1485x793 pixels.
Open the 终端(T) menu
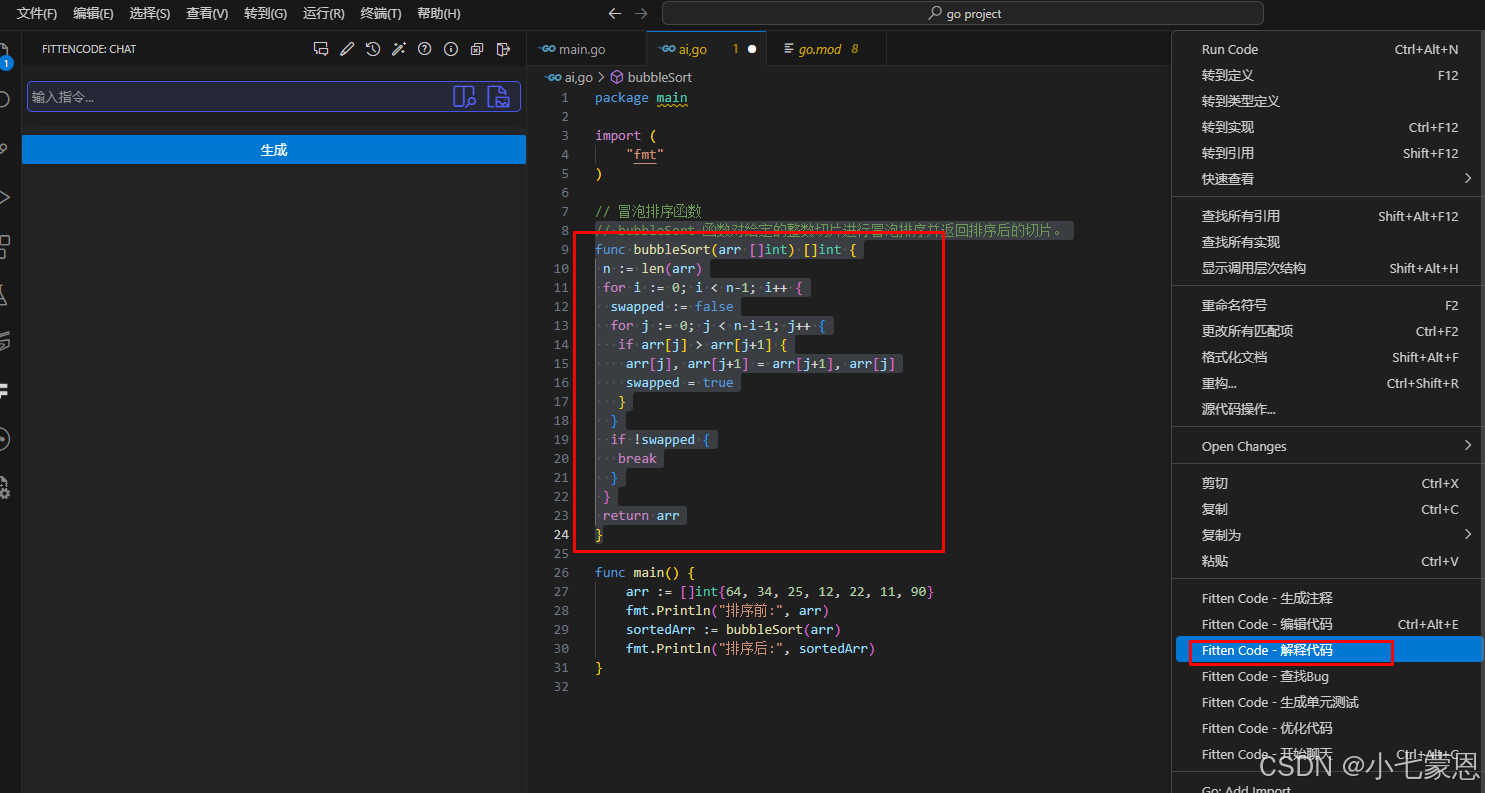tap(381, 14)
